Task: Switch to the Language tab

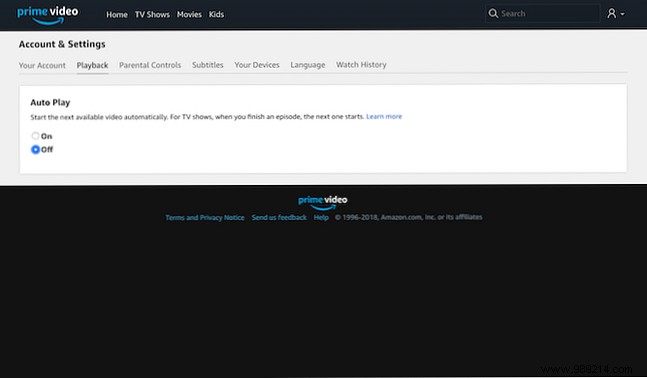Action: click(x=308, y=65)
